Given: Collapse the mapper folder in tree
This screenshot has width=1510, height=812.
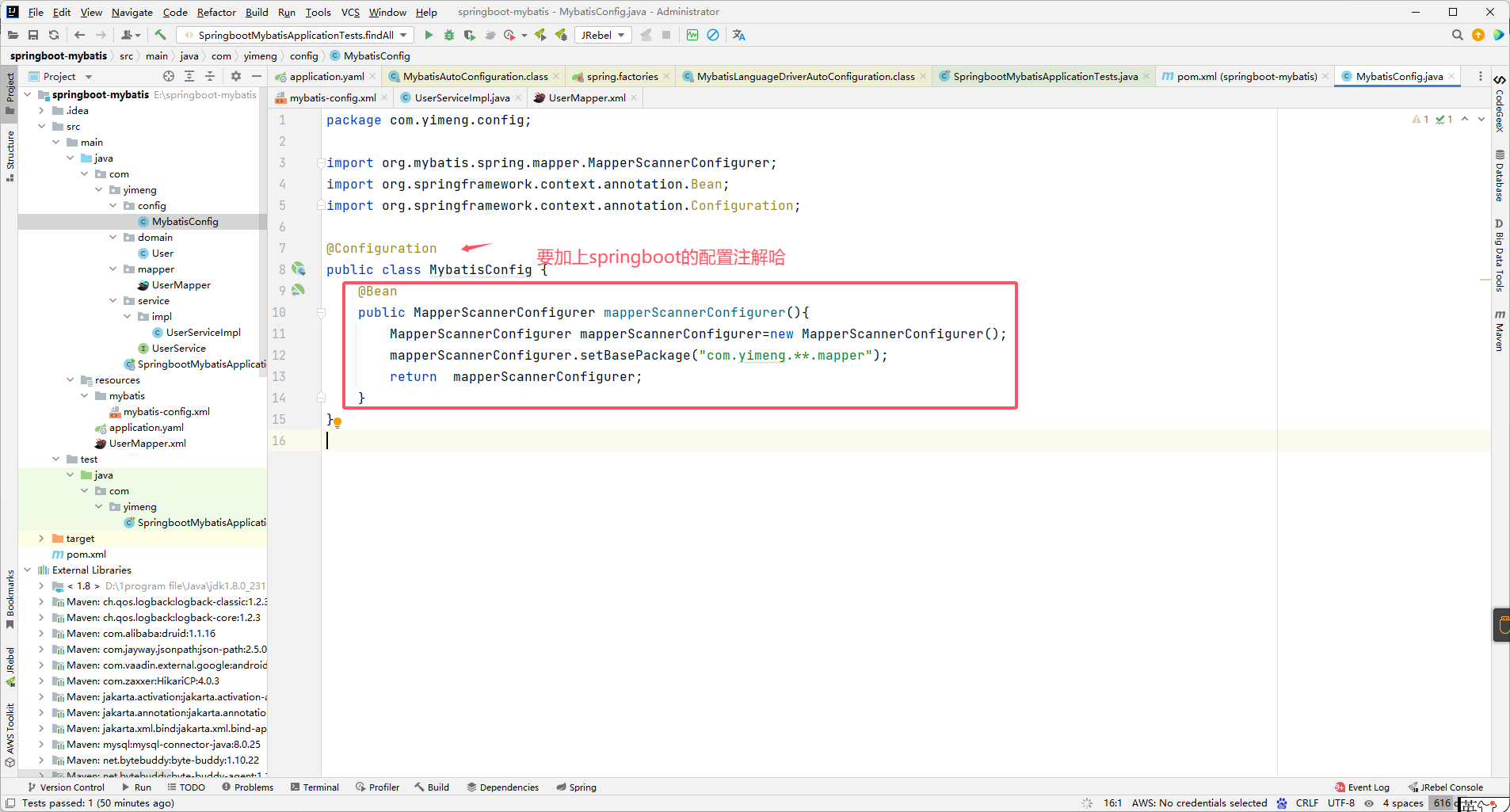Looking at the screenshot, I should pos(113,269).
